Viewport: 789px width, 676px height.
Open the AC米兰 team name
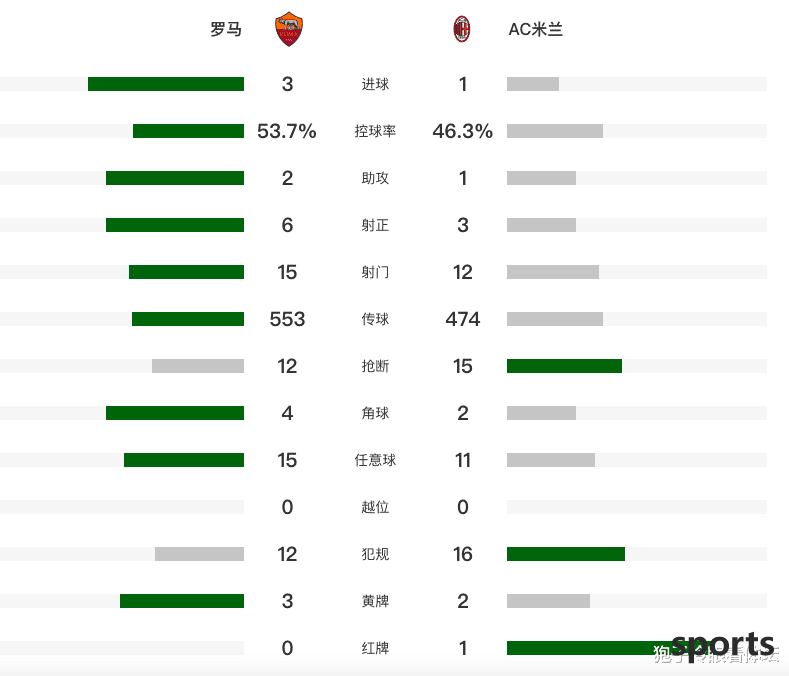click(535, 29)
